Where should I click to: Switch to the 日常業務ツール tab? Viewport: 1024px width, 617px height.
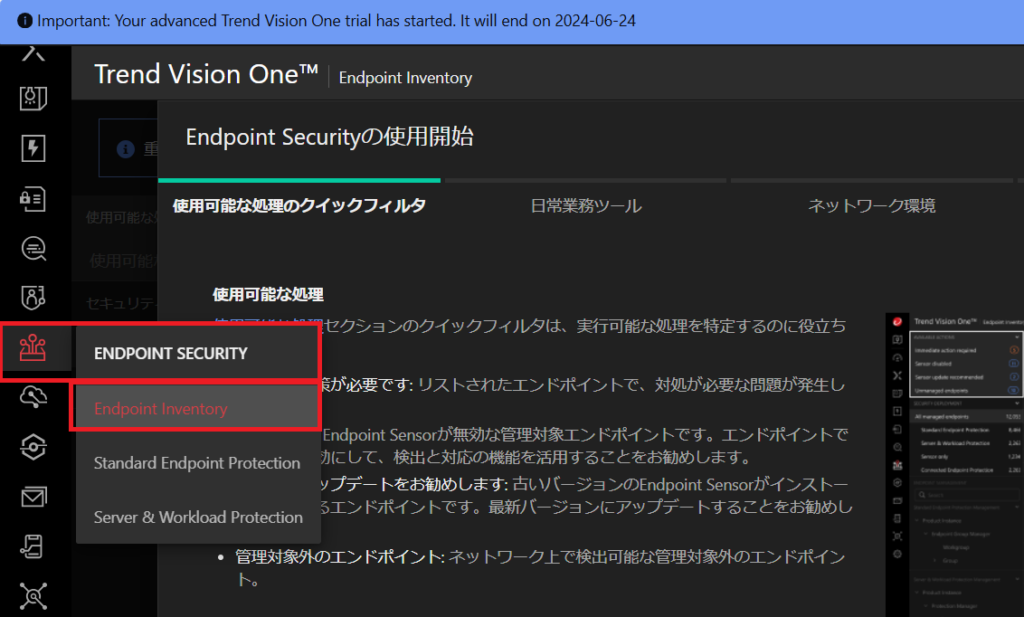586,206
